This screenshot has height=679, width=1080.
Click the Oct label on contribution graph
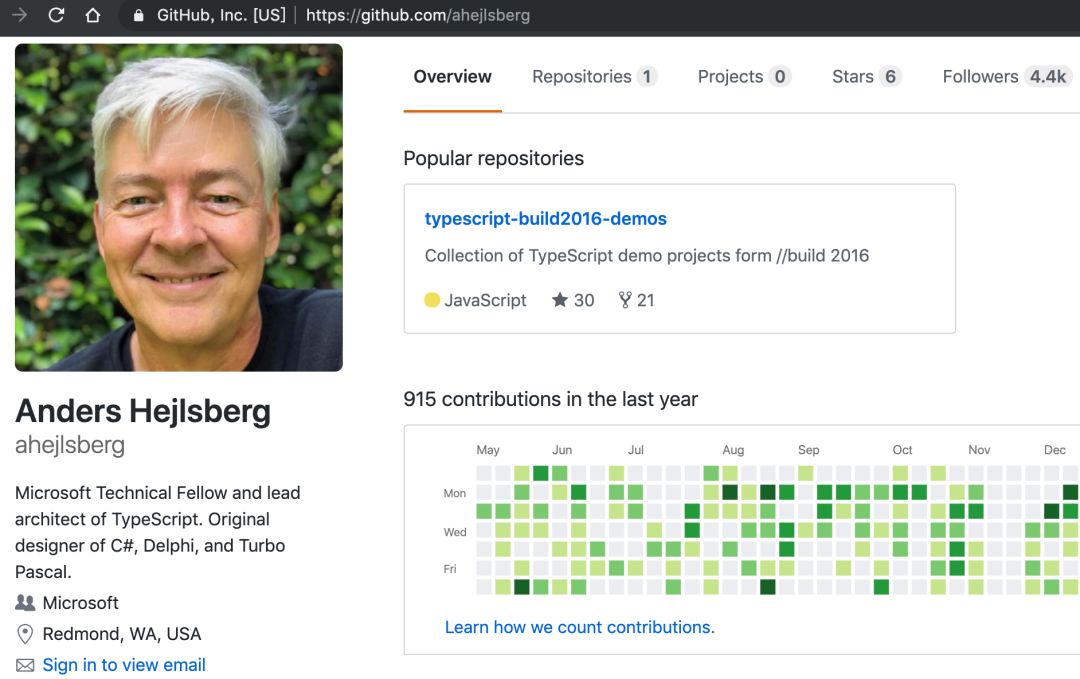pos(902,450)
